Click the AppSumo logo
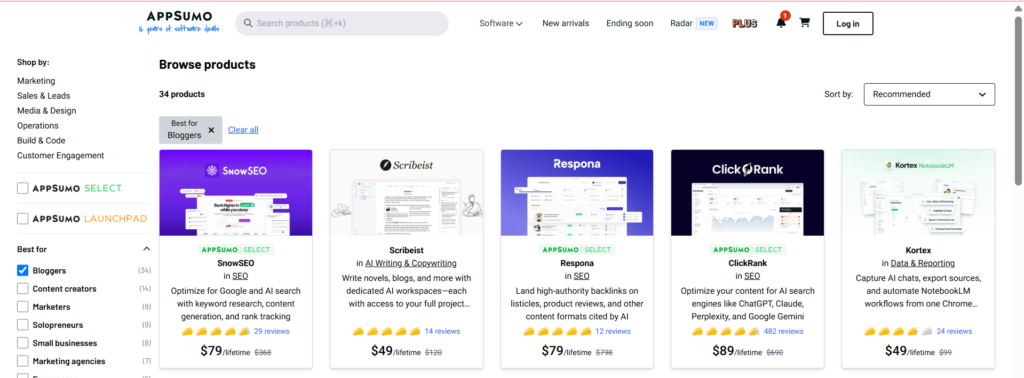 point(179,22)
